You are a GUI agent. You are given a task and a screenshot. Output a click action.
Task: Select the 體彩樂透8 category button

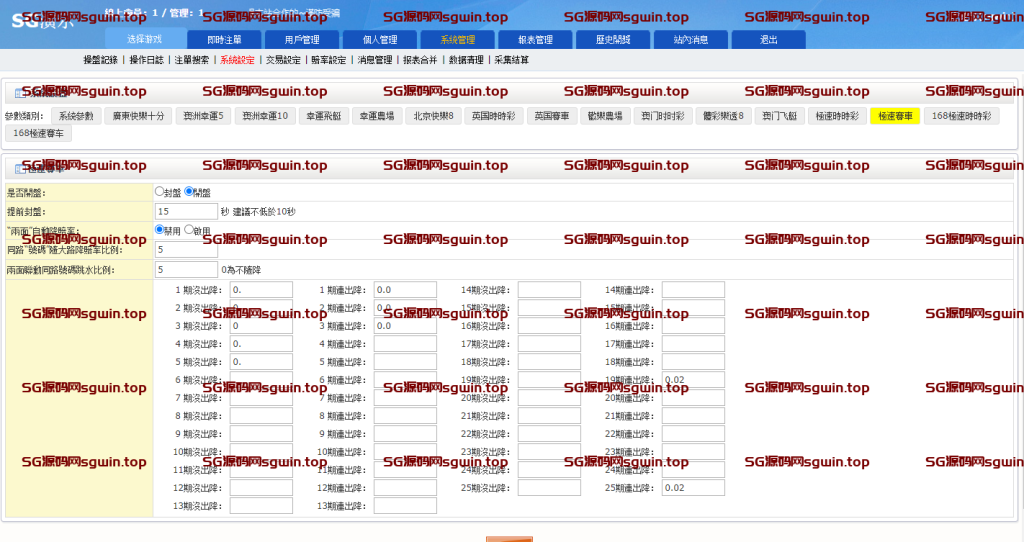724,116
